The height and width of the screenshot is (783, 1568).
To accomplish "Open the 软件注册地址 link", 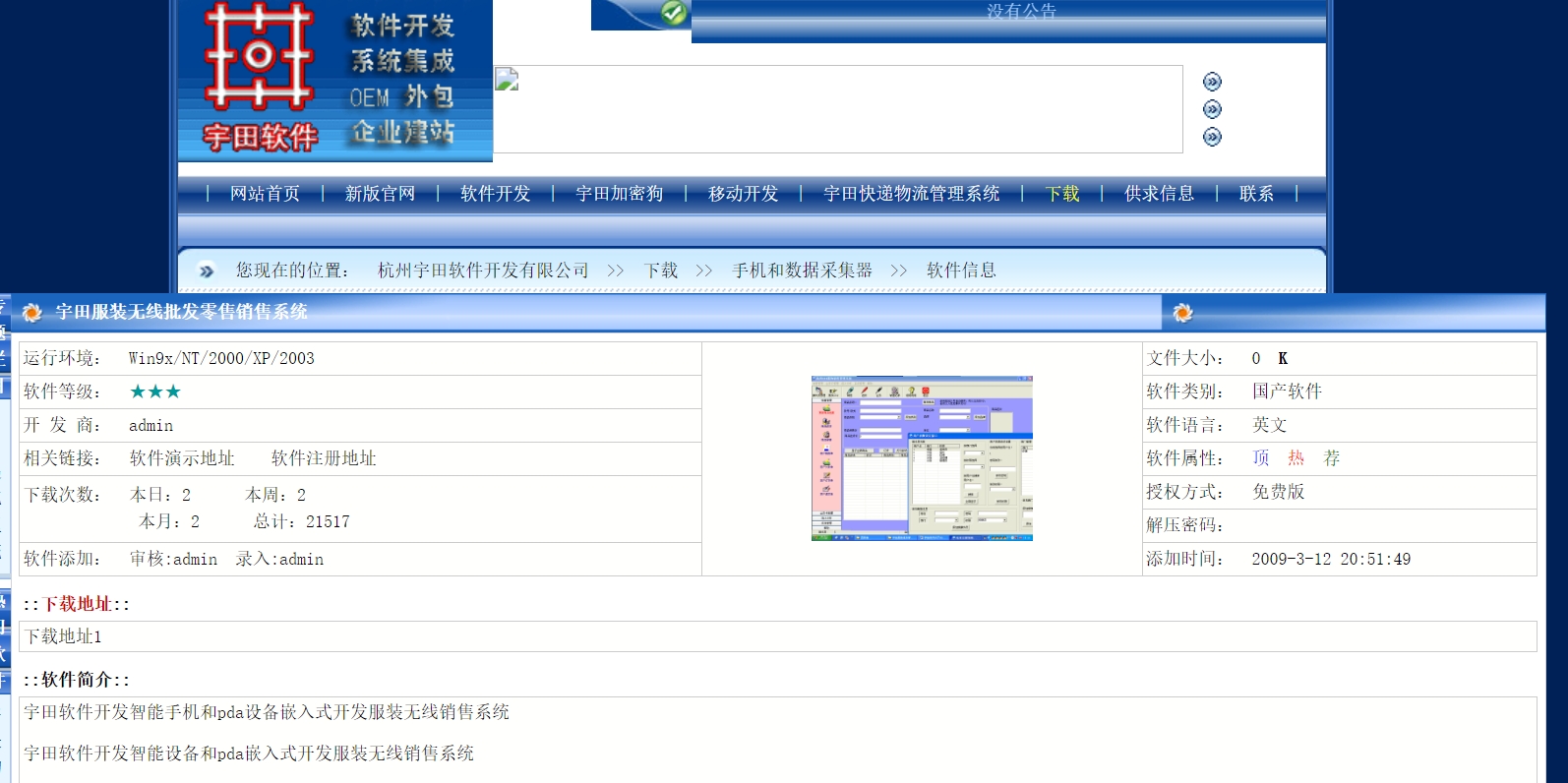I will click(324, 458).
